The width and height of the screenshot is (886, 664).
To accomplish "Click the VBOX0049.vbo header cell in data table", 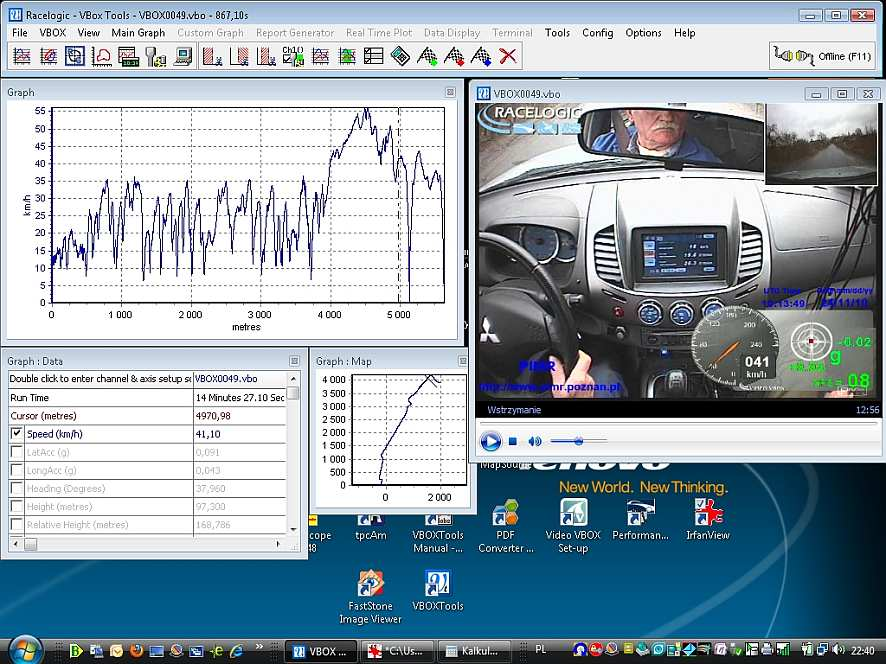I will coord(240,379).
